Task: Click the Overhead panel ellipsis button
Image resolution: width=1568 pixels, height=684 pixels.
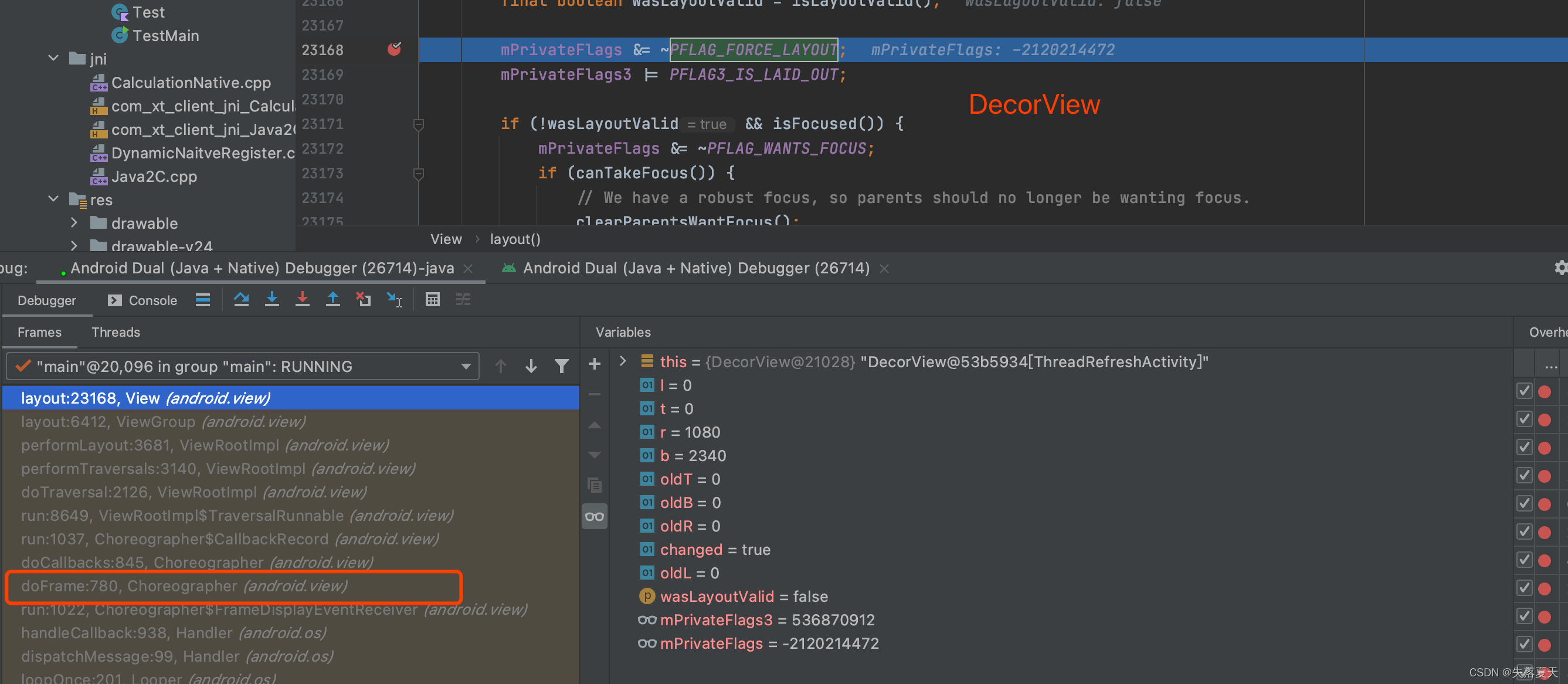Action: 1550,366
